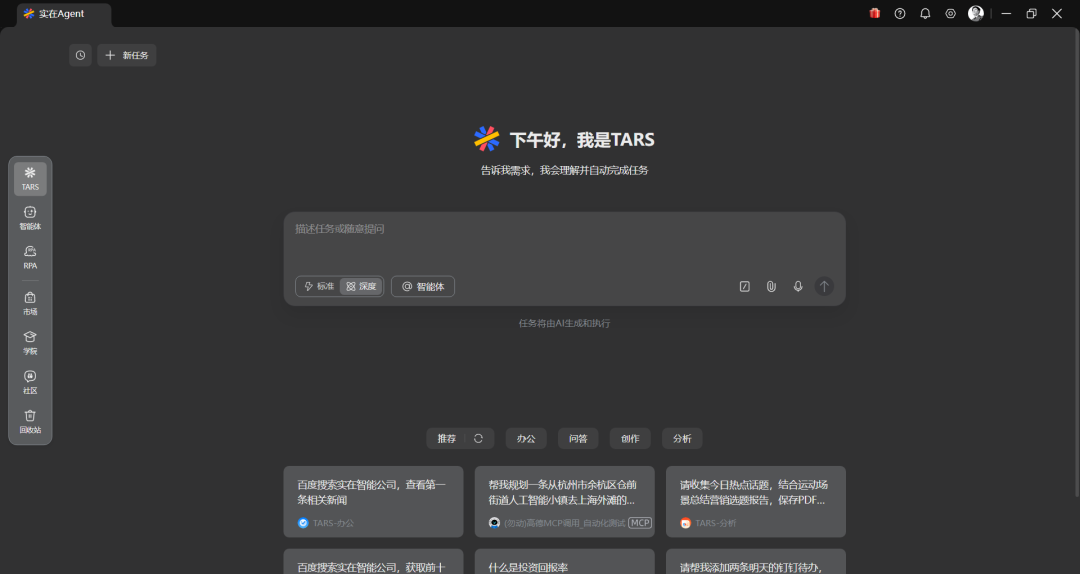This screenshot has width=1080, height=574.
Task: Select the 推荐 tab
Action: point(446,438)
